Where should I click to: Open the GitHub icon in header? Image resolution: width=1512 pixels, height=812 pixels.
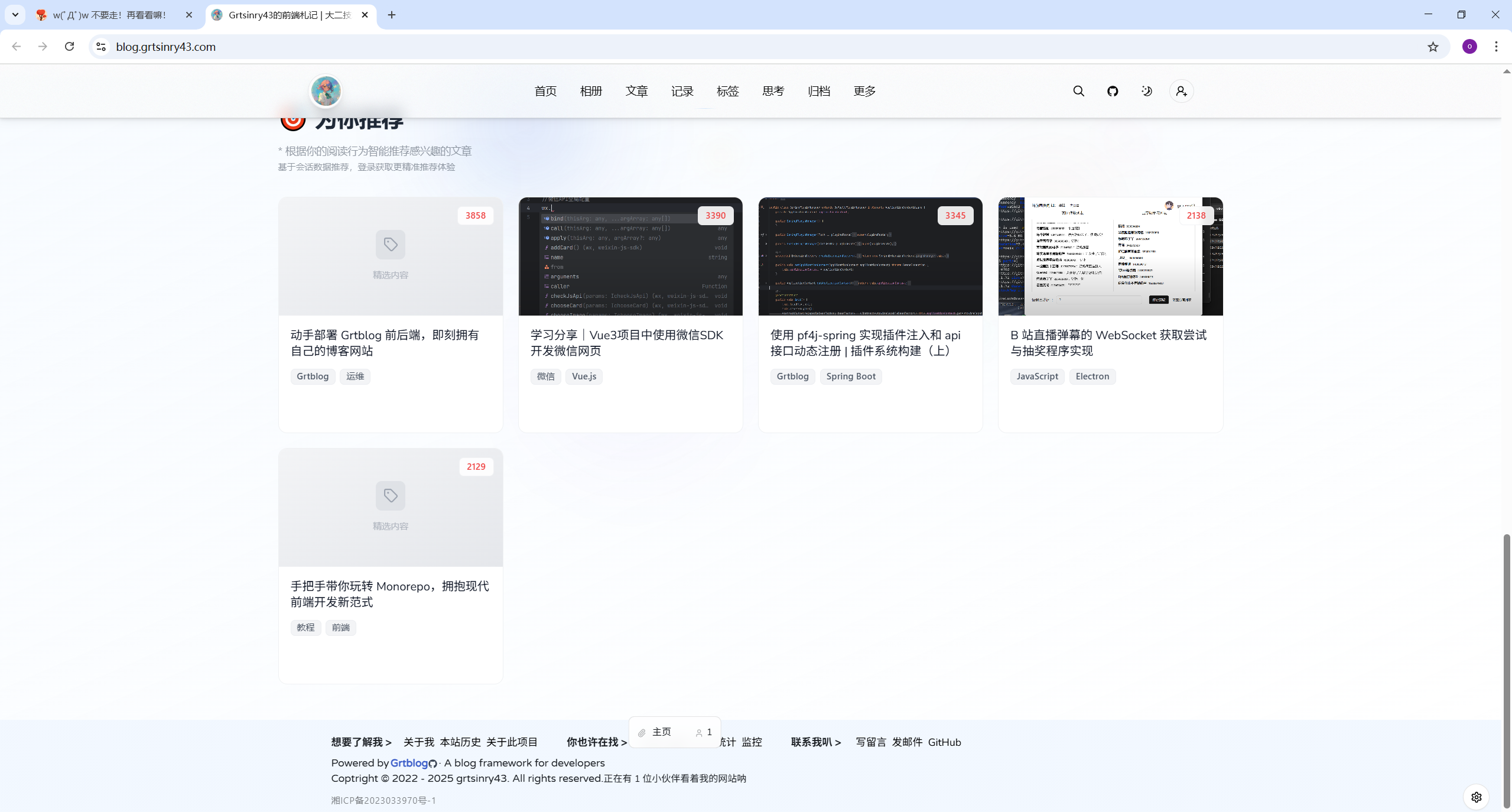pyautogui.click(x=1113, y=91)
